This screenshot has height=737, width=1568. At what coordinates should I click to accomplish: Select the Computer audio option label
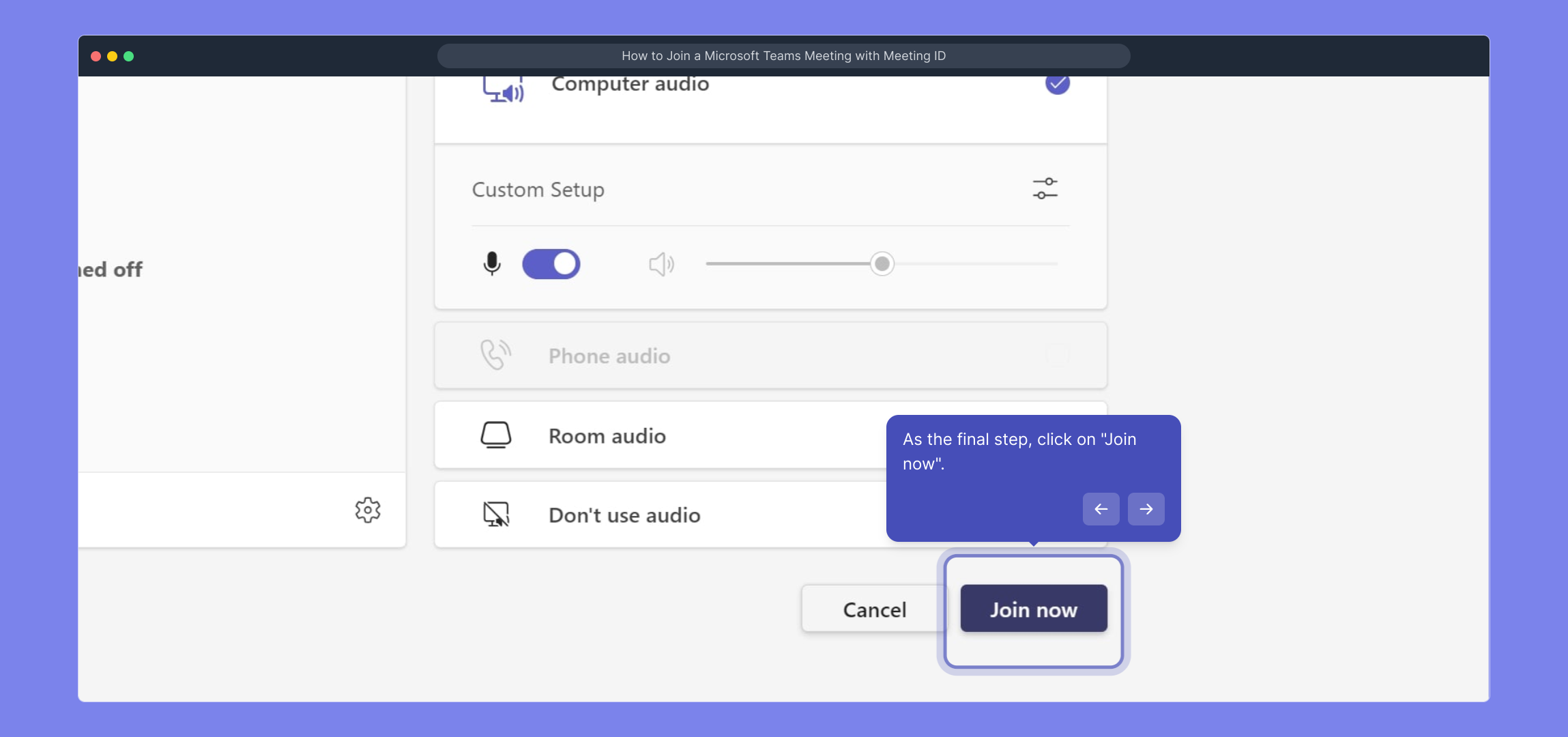click(x=630, y=84)
